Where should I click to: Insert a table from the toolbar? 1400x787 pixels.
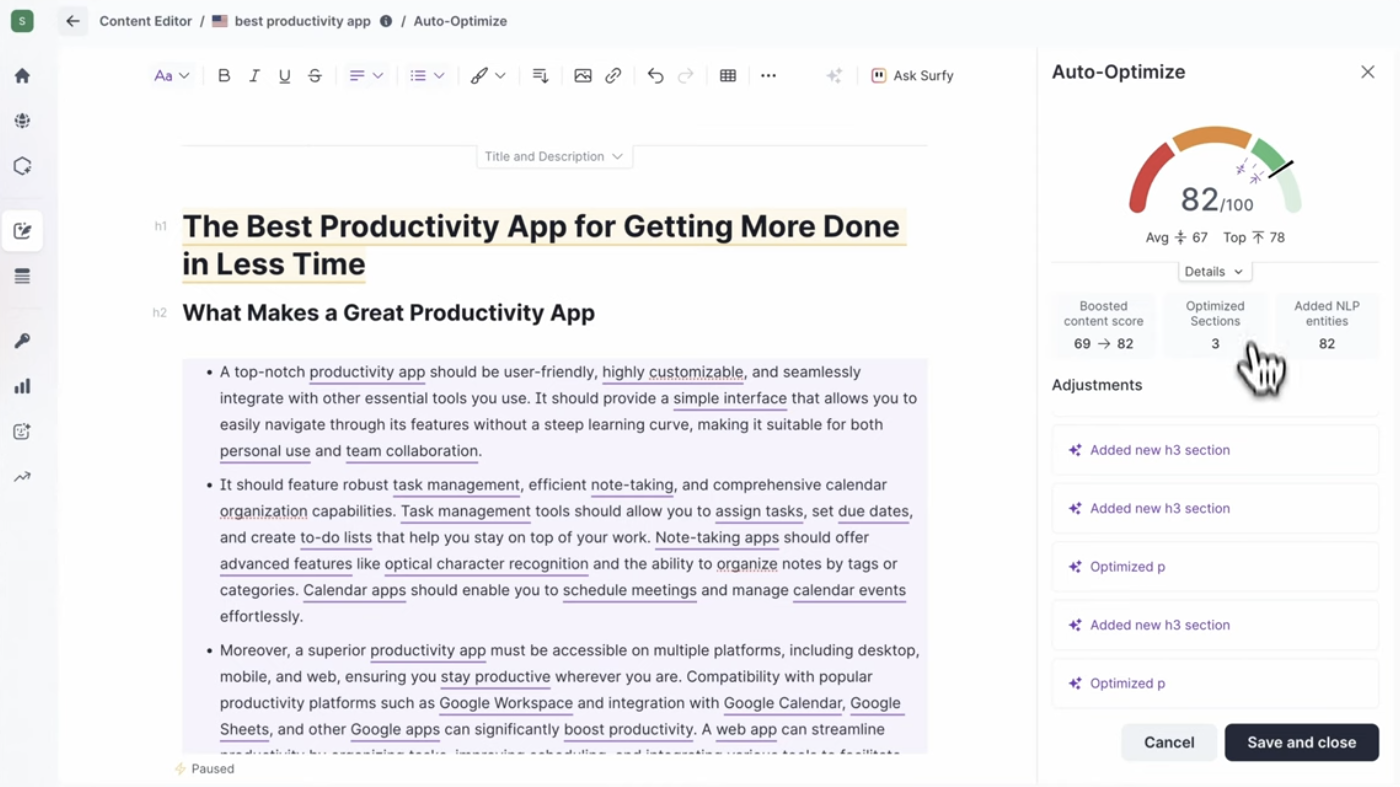(x=728, y=76)
